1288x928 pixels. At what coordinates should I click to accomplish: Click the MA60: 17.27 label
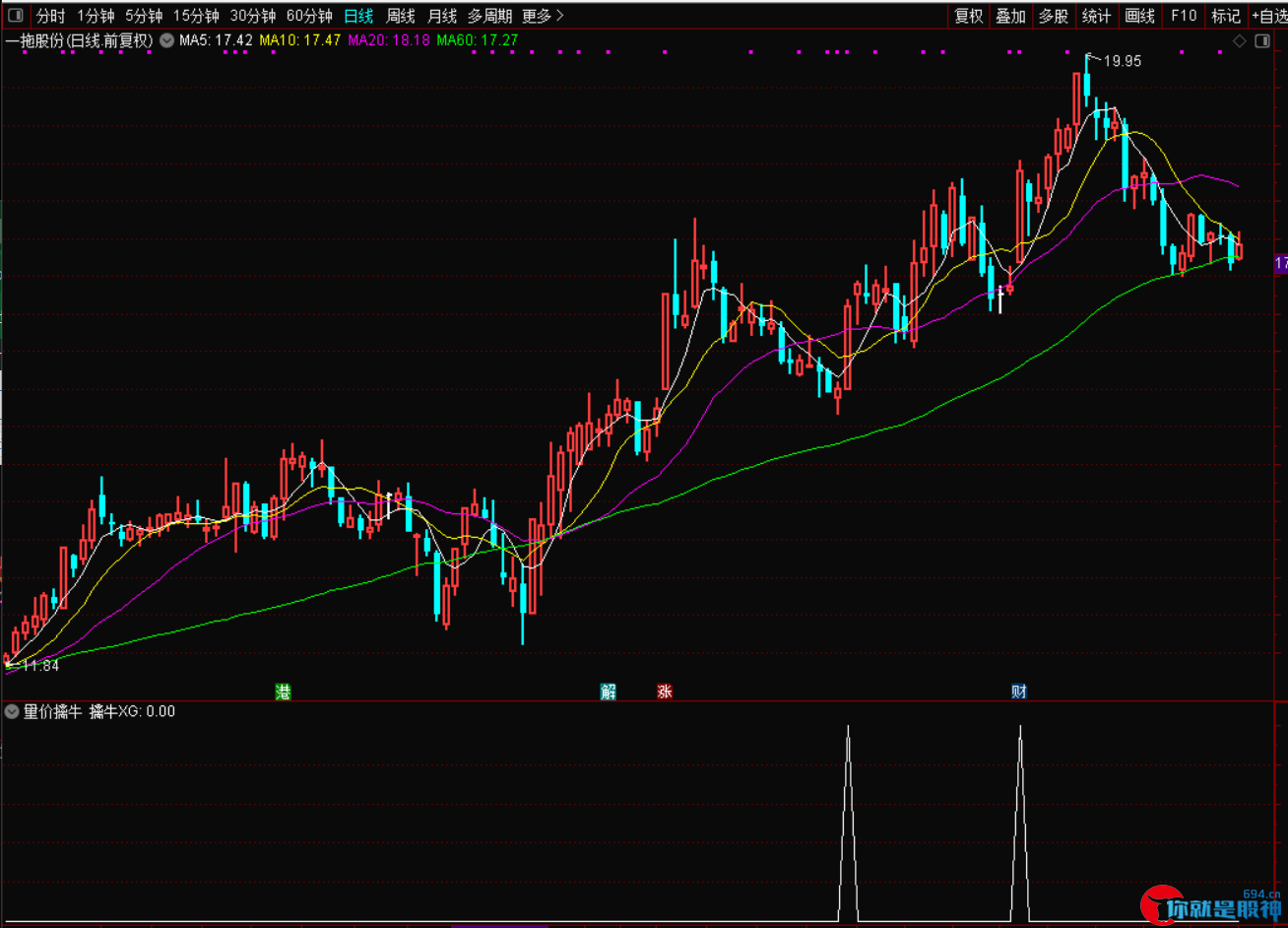coord(477,40)
